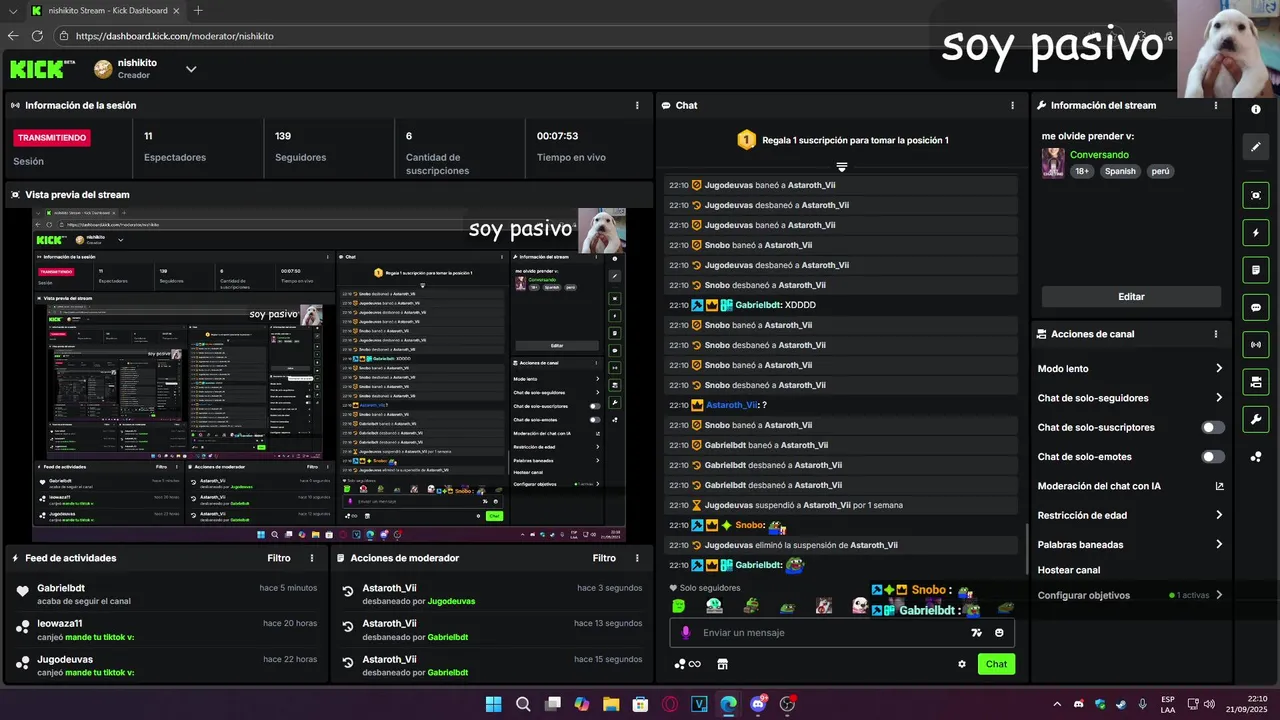Screen dimensions: 1280x720
Task: Show hidden system tray icons
Action: [x=1057, y=704]
